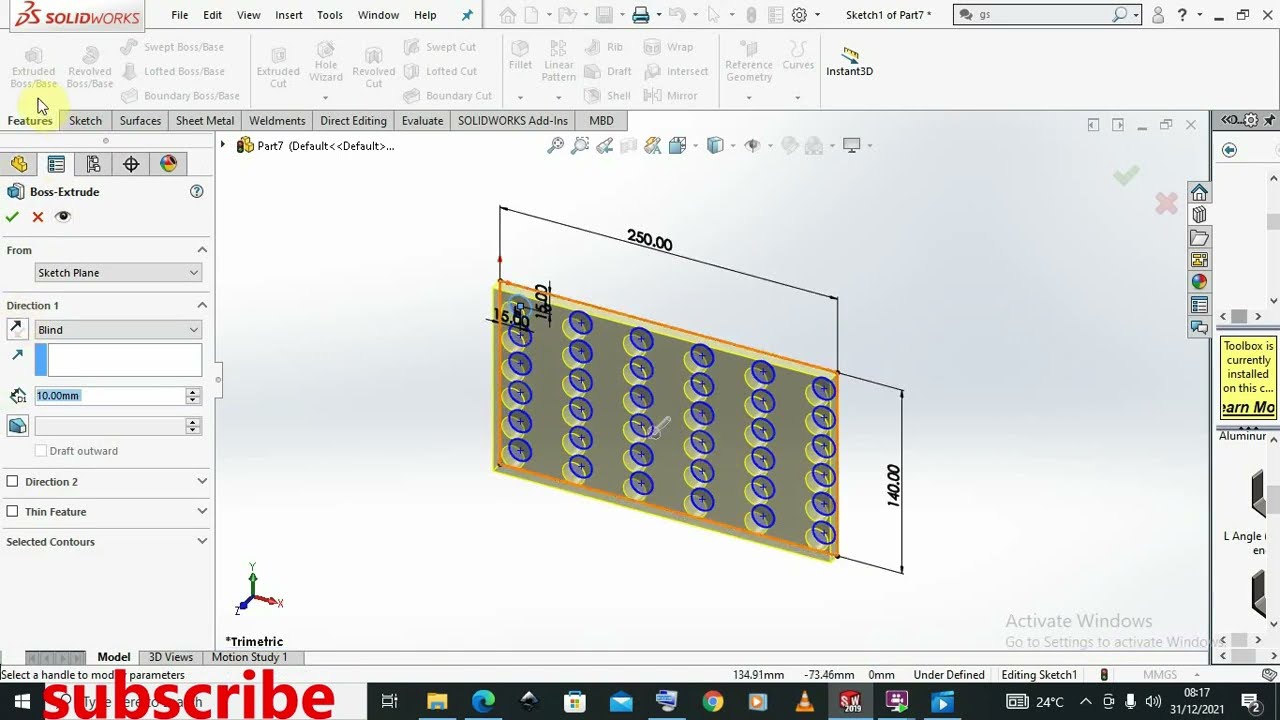This screenshot has height=720, width=1280.
Task: Expand Selected Contours section chevron
Action: click(202, 542)
